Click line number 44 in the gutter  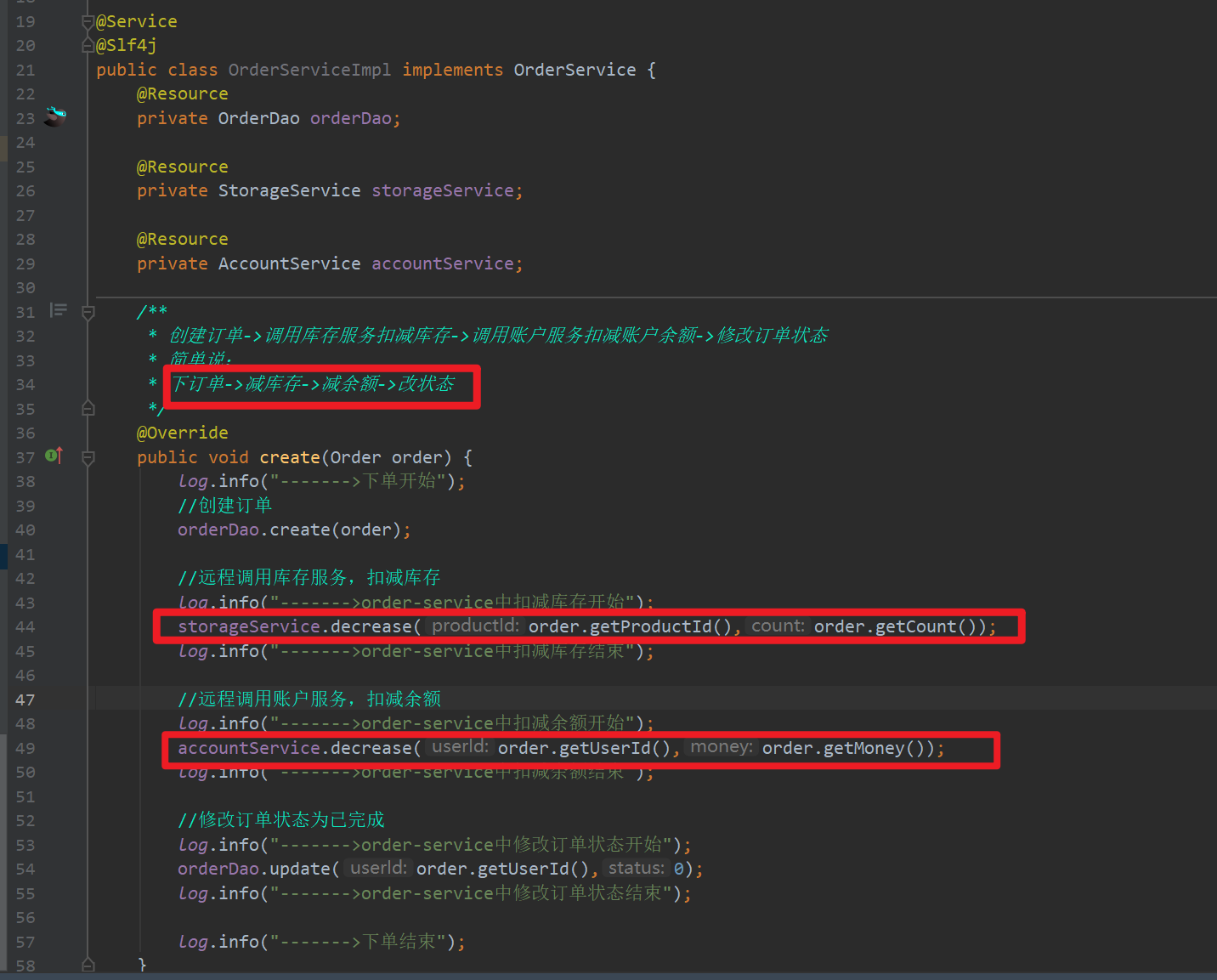pyautogui.click(x=25, y=626)
